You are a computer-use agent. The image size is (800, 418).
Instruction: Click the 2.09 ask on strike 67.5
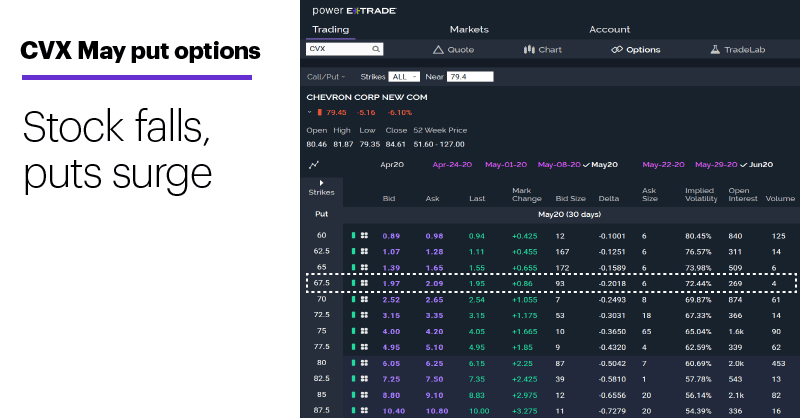(x=434, y=283)
